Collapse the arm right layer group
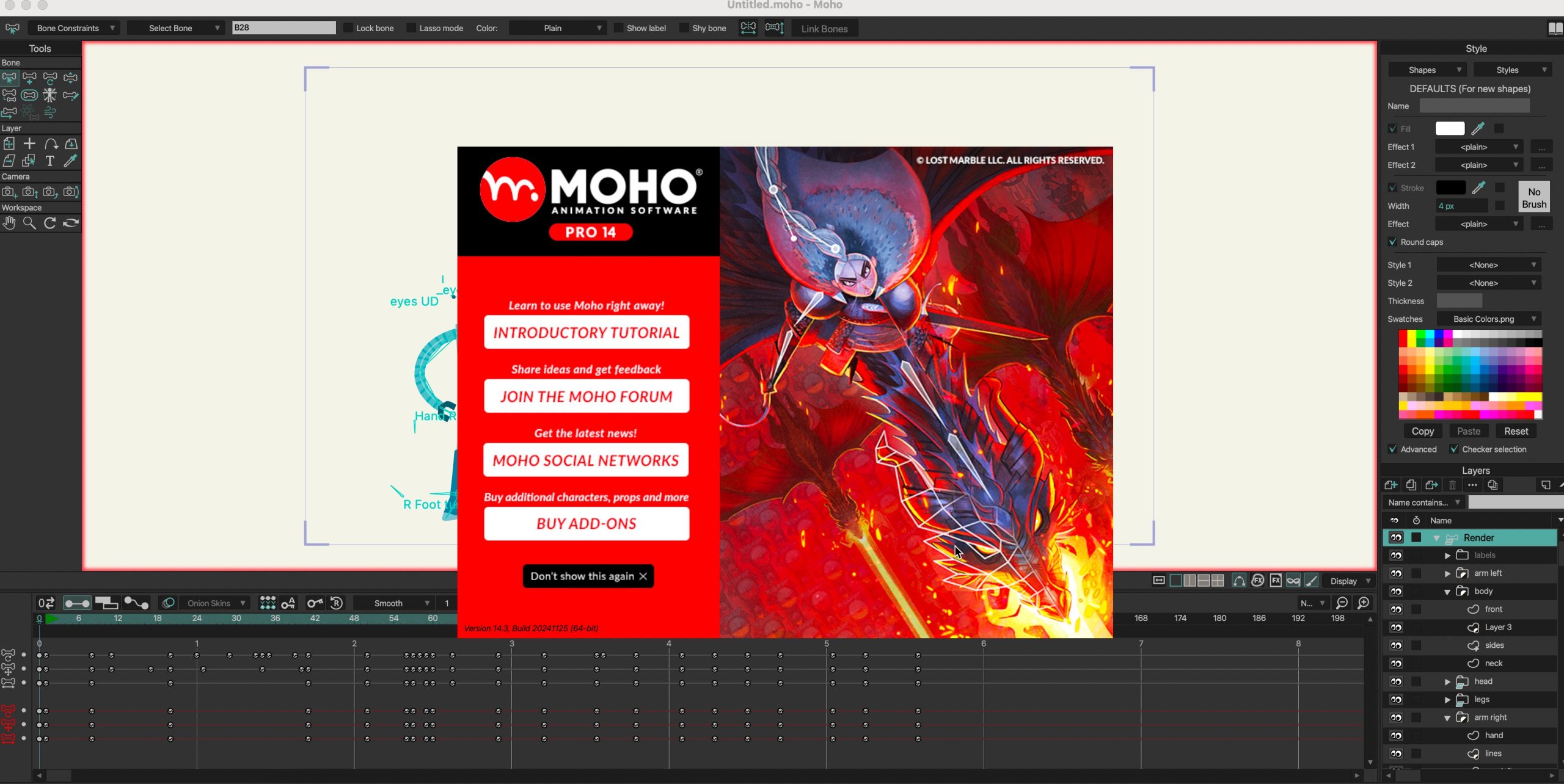Image resolution: width=1564 pixels, height=784 pixels. pyautogui.click(x=1447, y=718)
